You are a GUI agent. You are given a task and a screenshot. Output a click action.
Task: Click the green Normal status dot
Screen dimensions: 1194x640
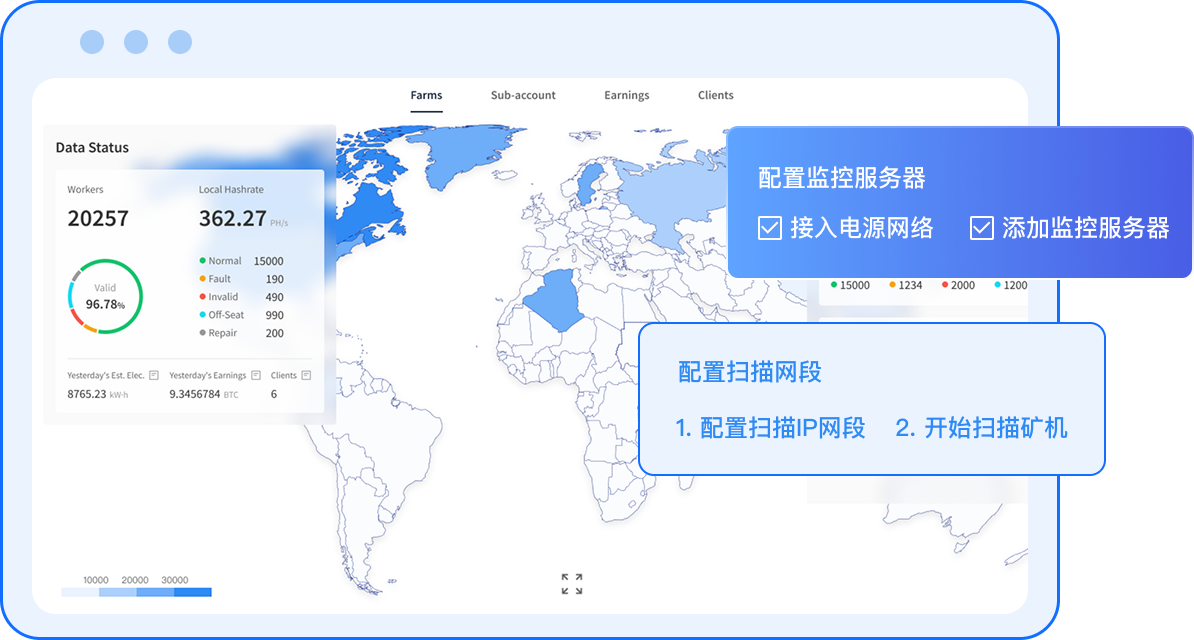click(x=203, y=261)
